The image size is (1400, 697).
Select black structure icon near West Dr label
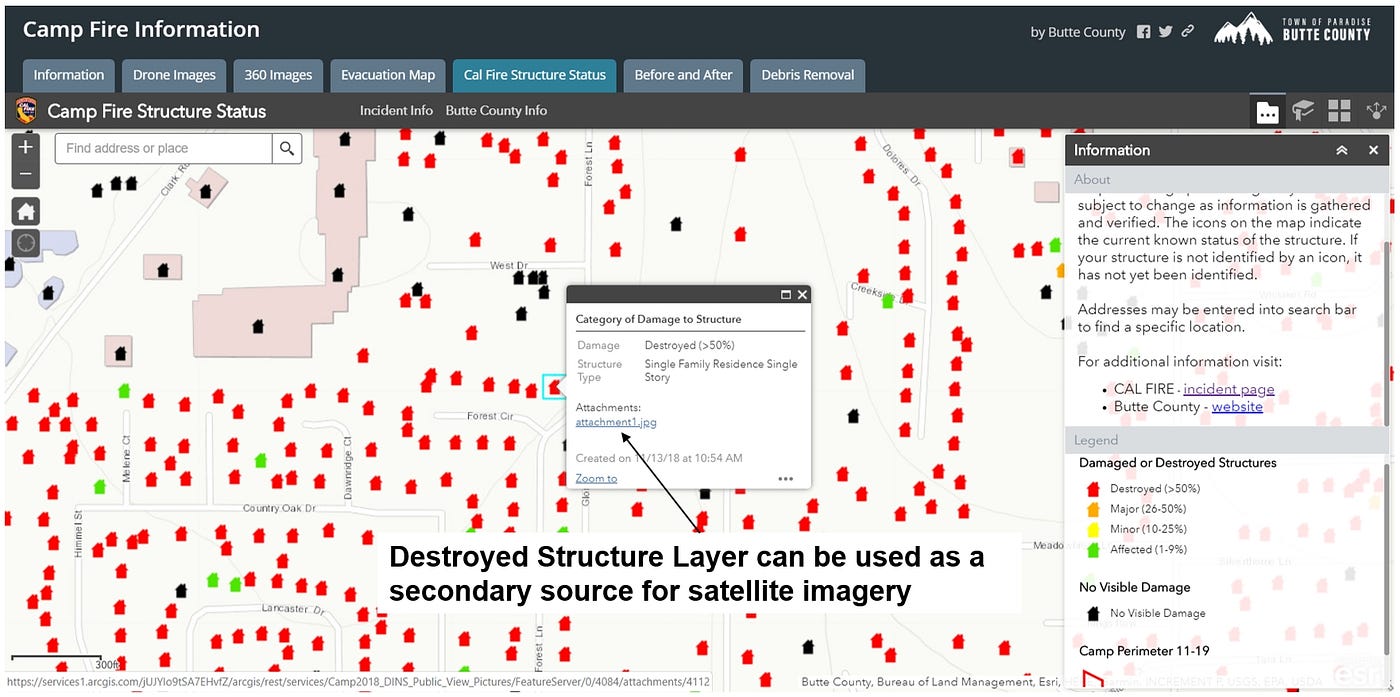point(519,277)
